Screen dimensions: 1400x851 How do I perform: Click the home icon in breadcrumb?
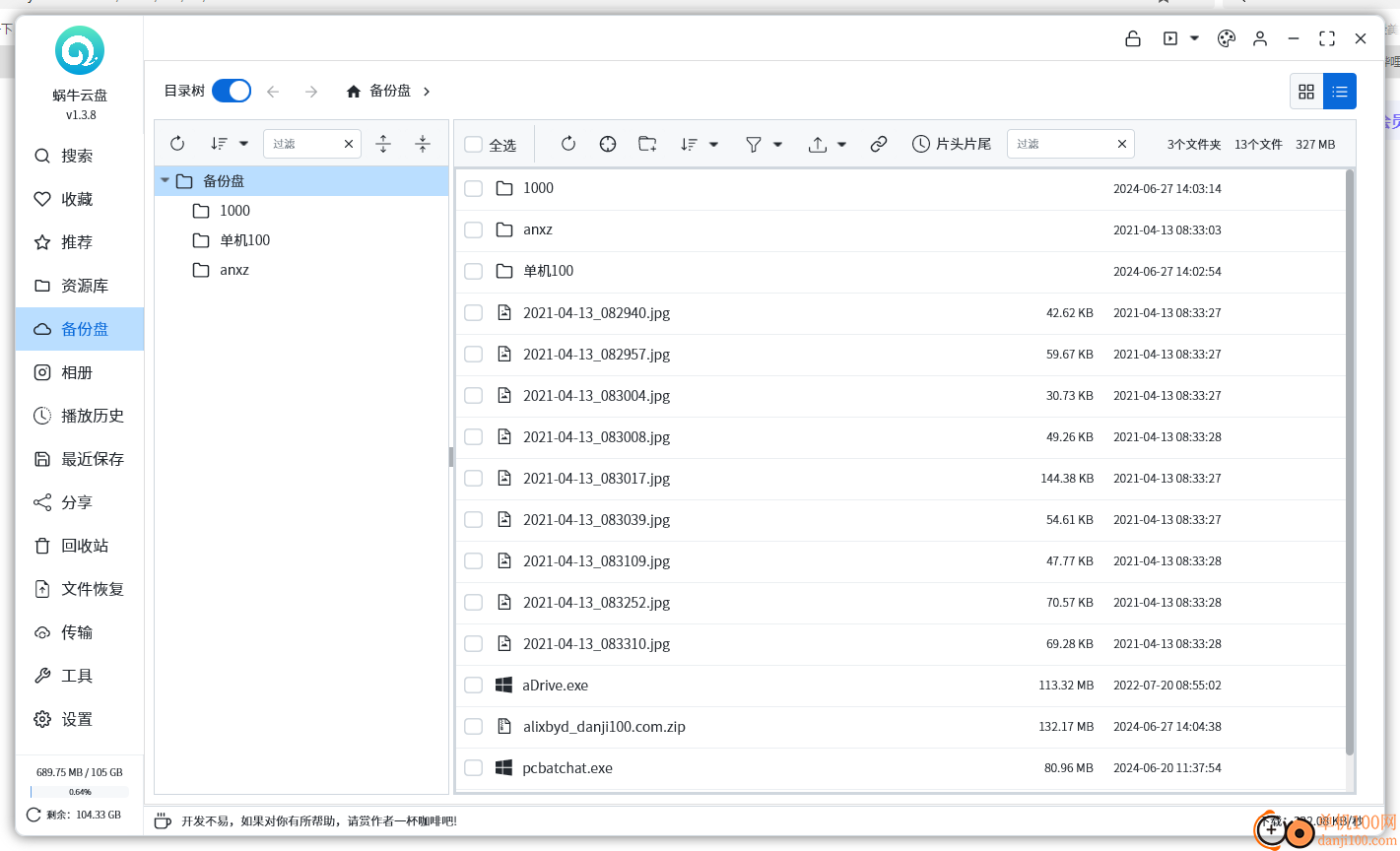coord(354,91)
